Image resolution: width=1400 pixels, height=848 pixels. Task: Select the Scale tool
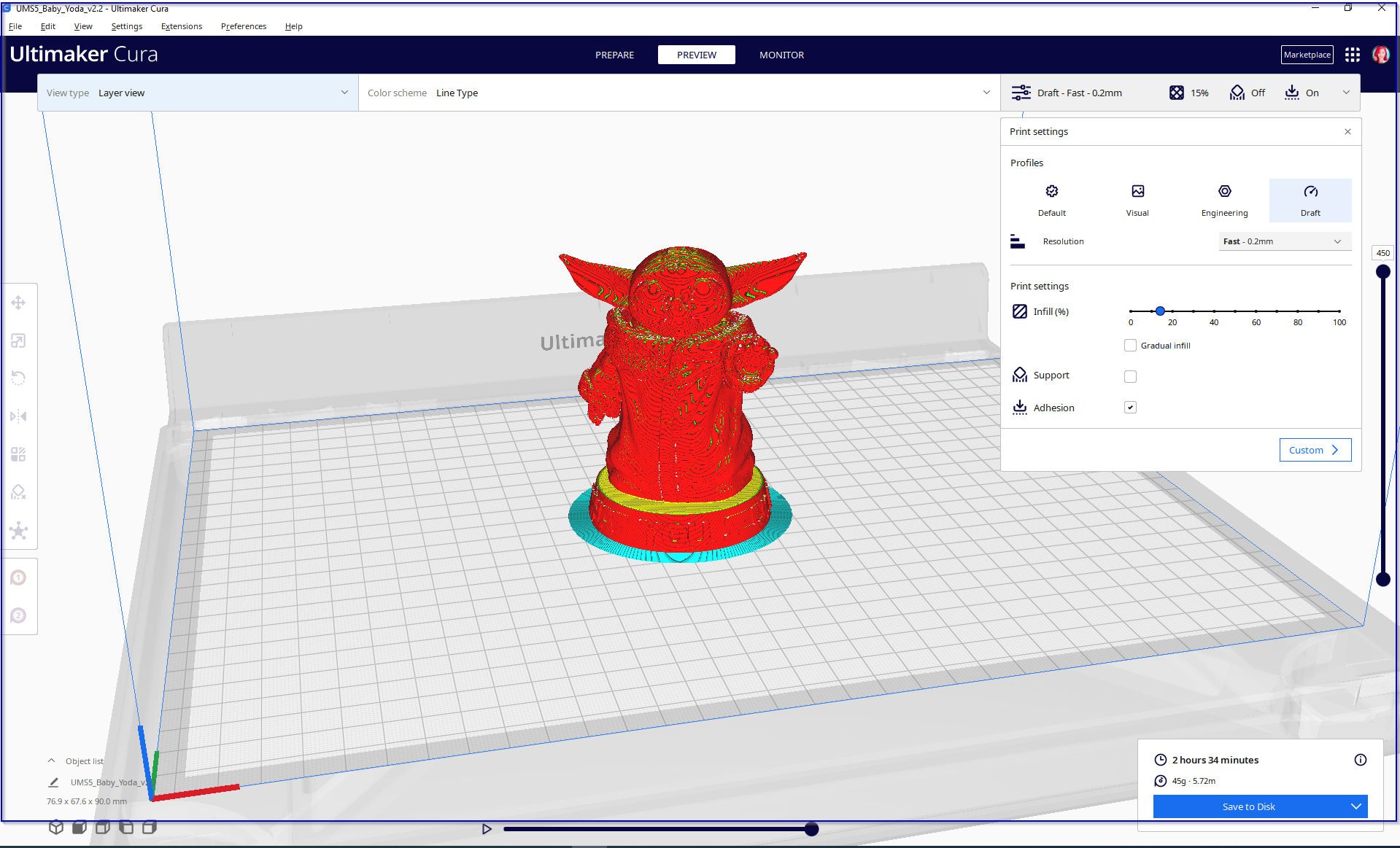(x=18, y=341)
